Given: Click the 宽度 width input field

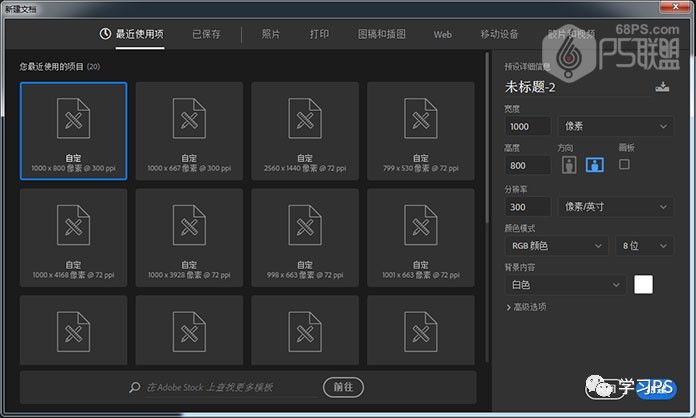Looking at the screenshot, I should 527,126.
